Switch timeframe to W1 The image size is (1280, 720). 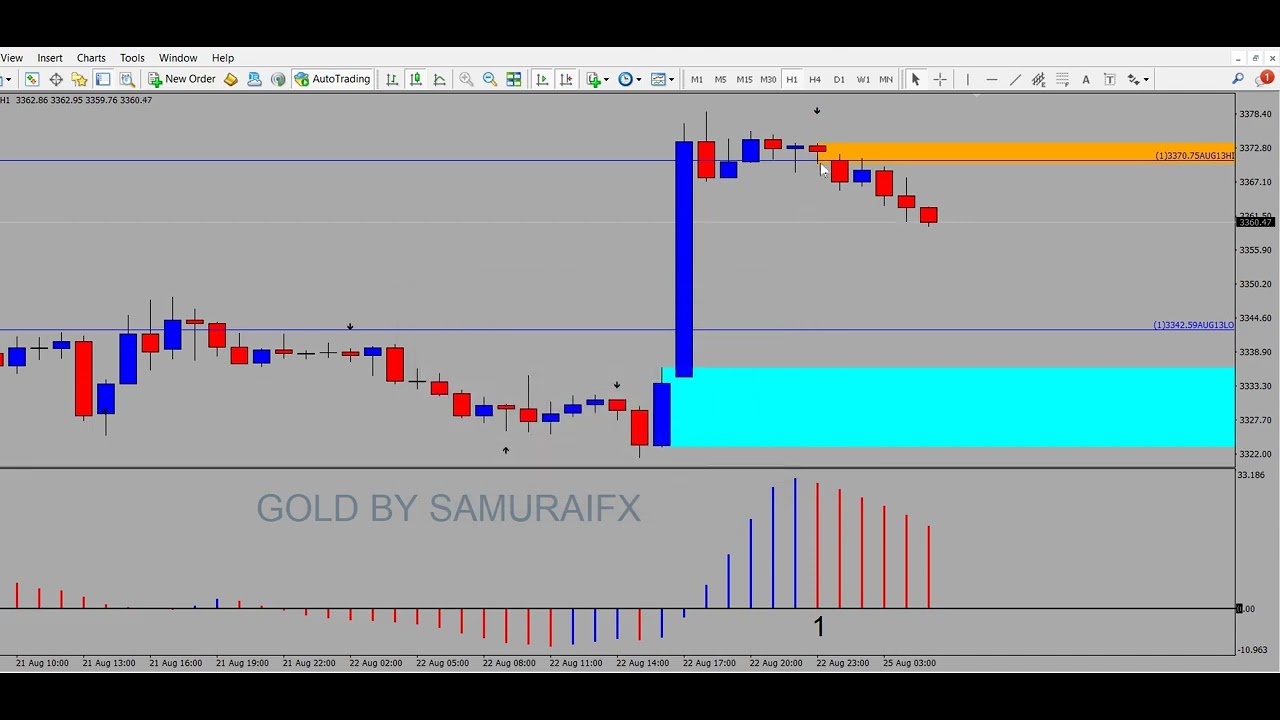(863, 79)
